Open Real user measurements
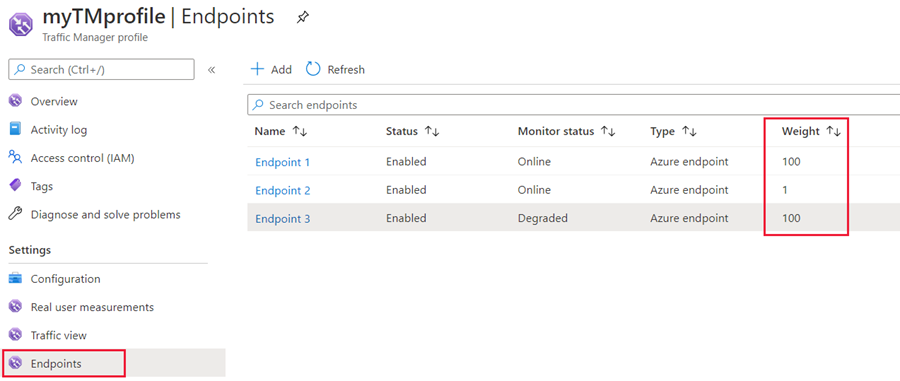The height and width of the screenshot is (381, 900). point(92,307)
